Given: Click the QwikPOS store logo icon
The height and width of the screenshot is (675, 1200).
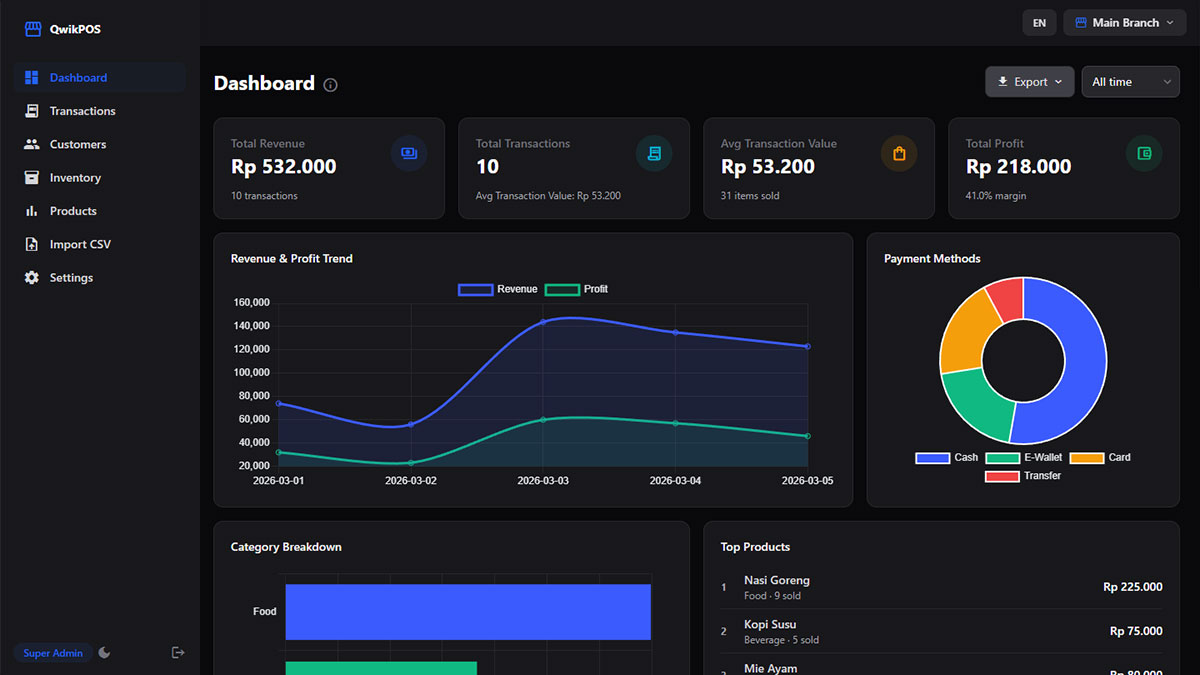Looking at the screenshot, I should tap(33, 29).
